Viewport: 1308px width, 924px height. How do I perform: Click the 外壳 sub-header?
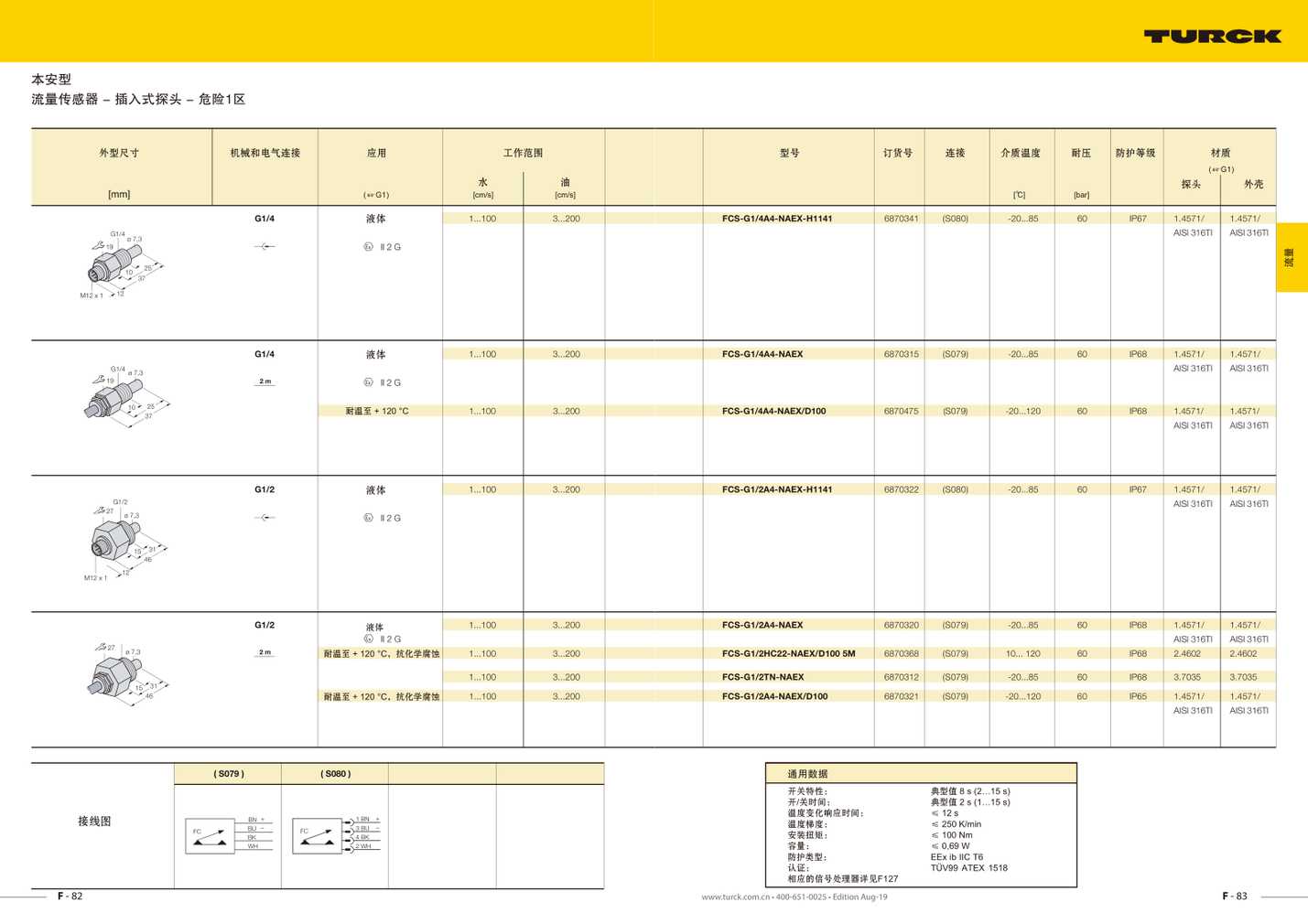(x=1253, y=184)
